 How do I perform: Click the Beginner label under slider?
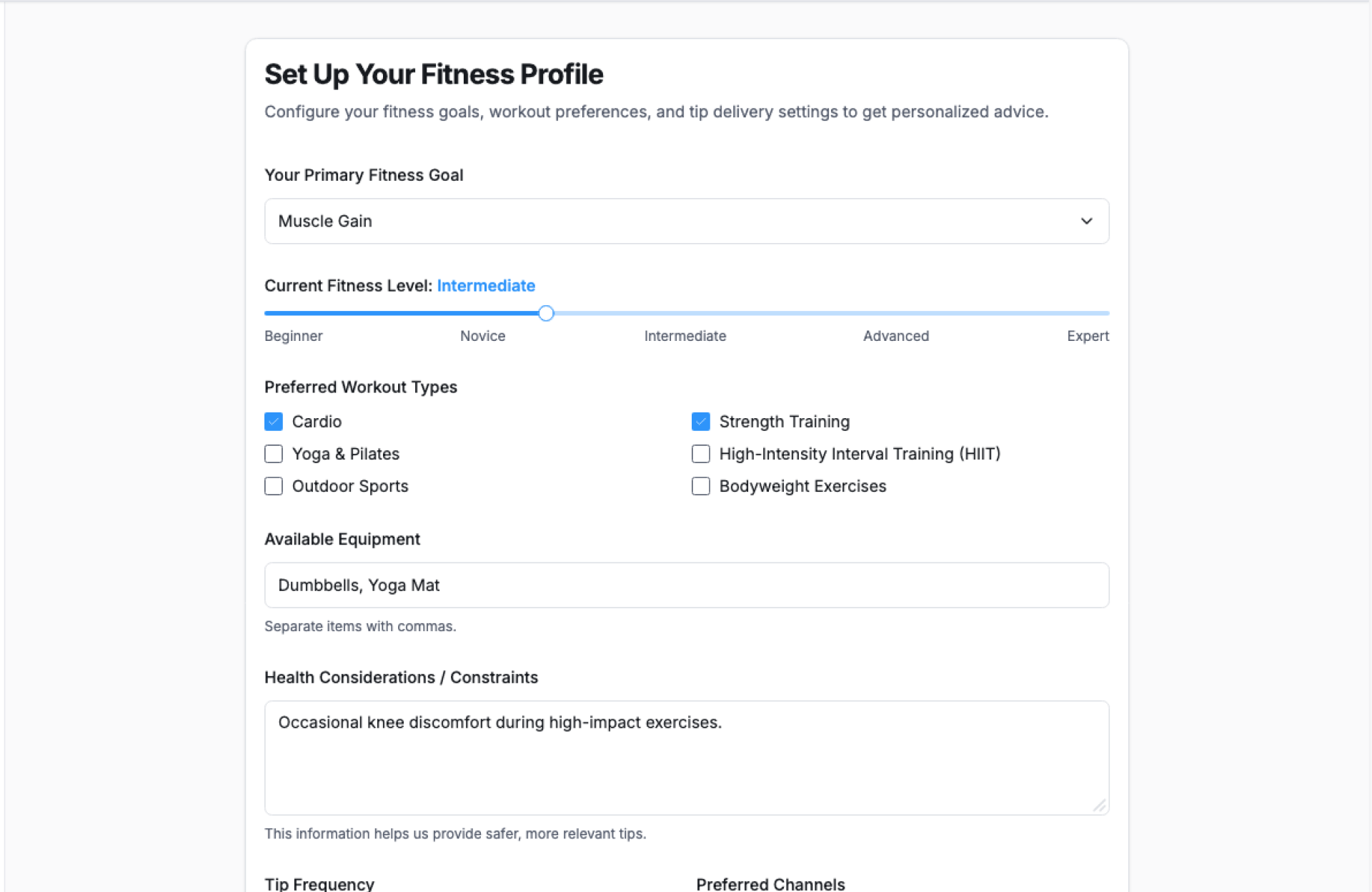coord(293,336)
